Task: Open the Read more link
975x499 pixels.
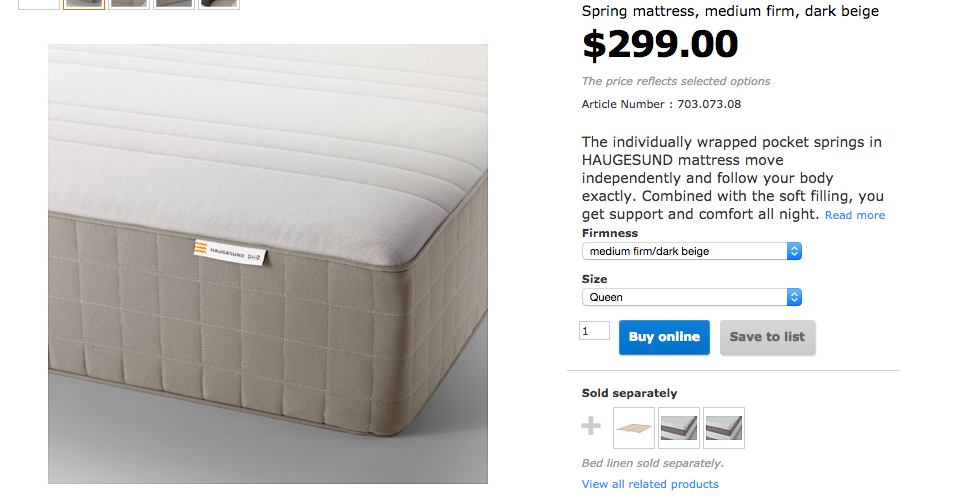Action: [x=855, y=215]
